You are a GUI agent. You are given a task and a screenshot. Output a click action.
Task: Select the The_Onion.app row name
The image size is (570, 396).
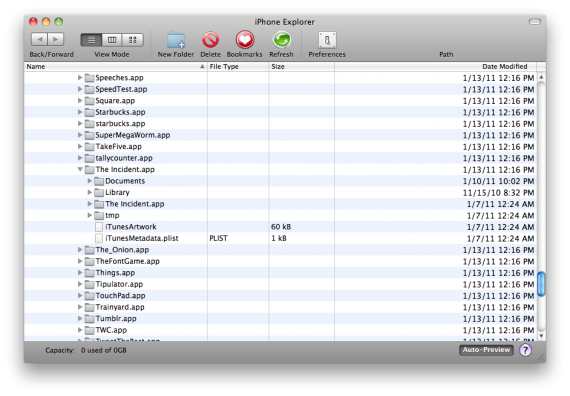tap(122, 250)
